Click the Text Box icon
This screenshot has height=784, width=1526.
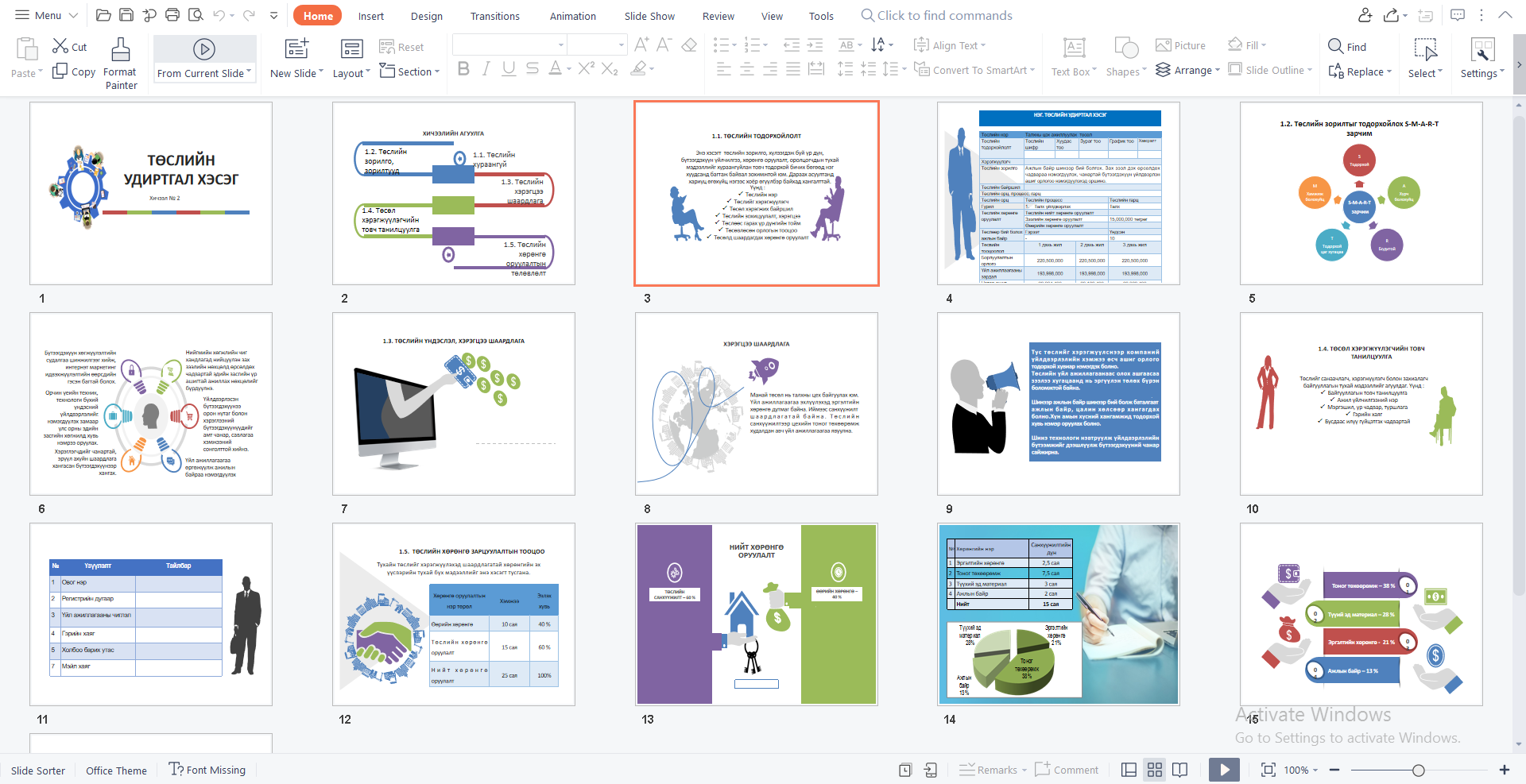pos(1075,48)
